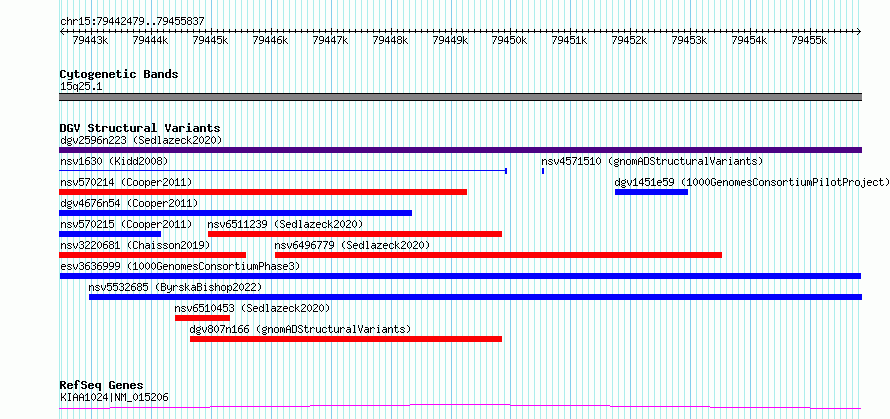Image resolution: width=890 pixels, height=419 pixels.
Task: Open the nsv570215 (Cooper2011) label
Action: click(x=126, y=224)
